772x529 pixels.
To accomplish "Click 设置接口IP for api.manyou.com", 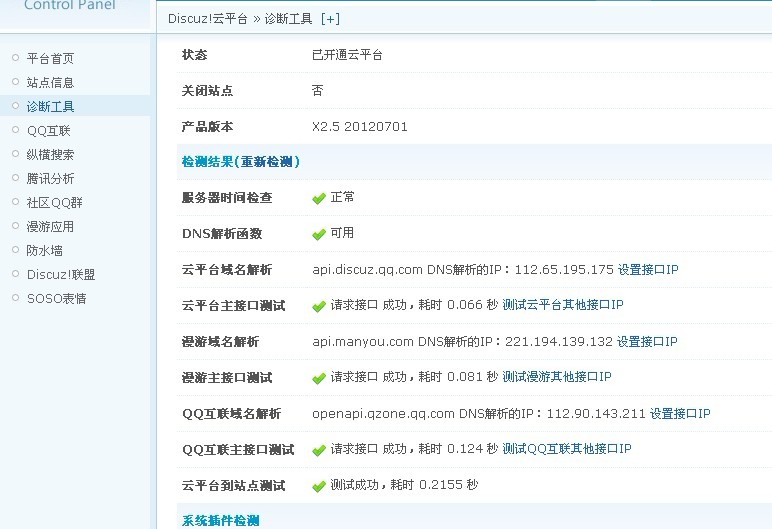I will coord(647,341).
